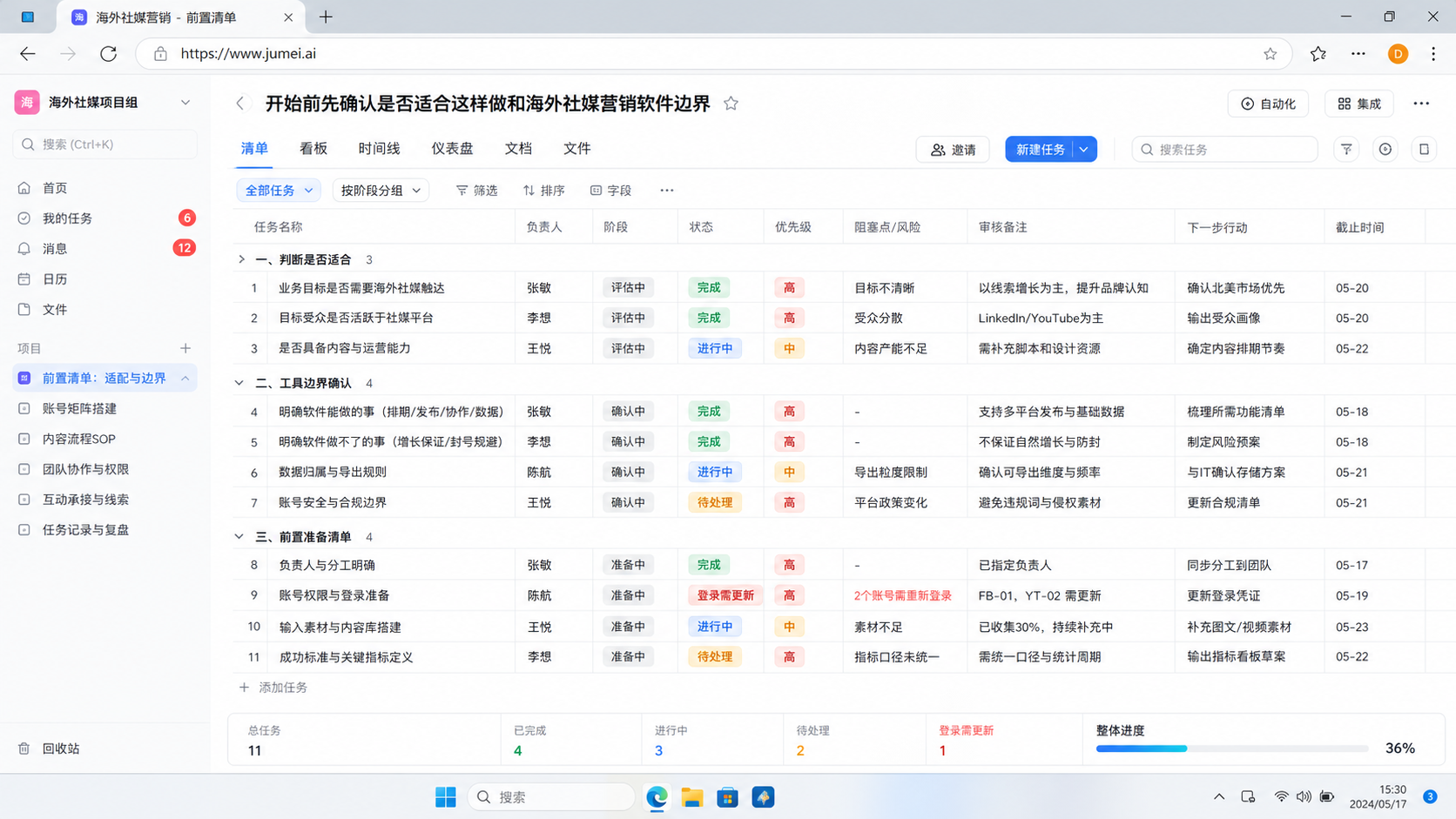1456x819 pixels.
Task: Collapse the 二、工具边界确认 group
Action: [x=239, y=383]
